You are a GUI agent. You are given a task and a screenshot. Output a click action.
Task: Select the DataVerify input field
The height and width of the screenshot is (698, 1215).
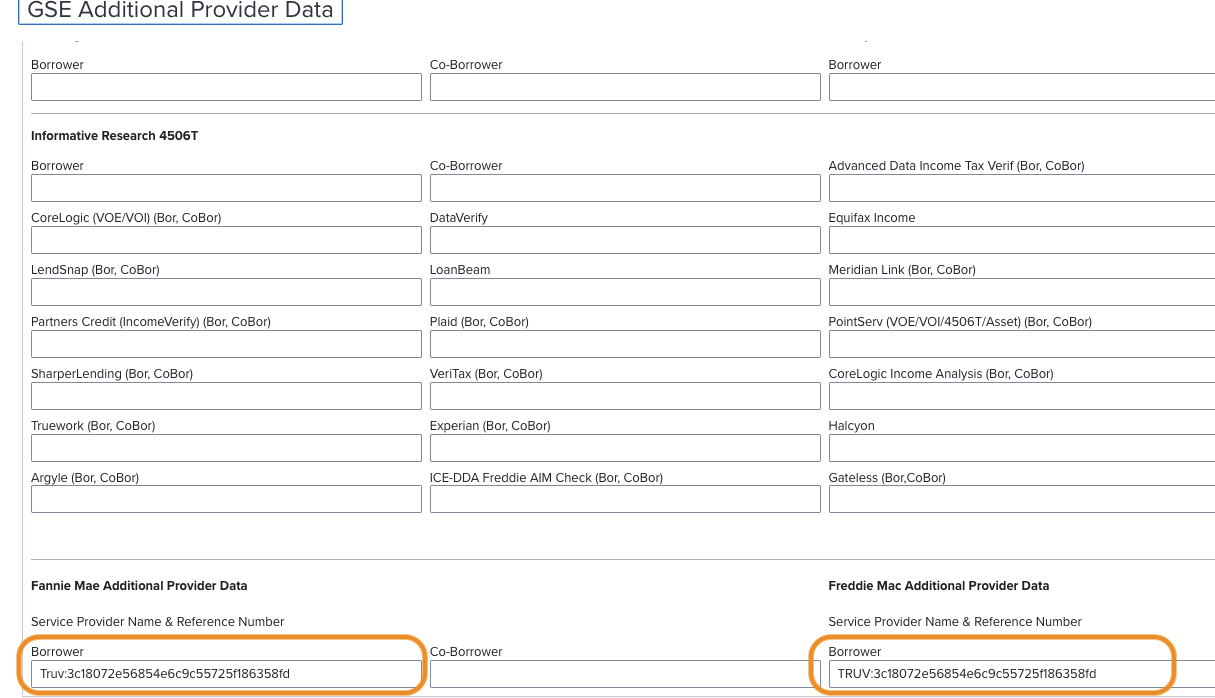tap(625, 240)
